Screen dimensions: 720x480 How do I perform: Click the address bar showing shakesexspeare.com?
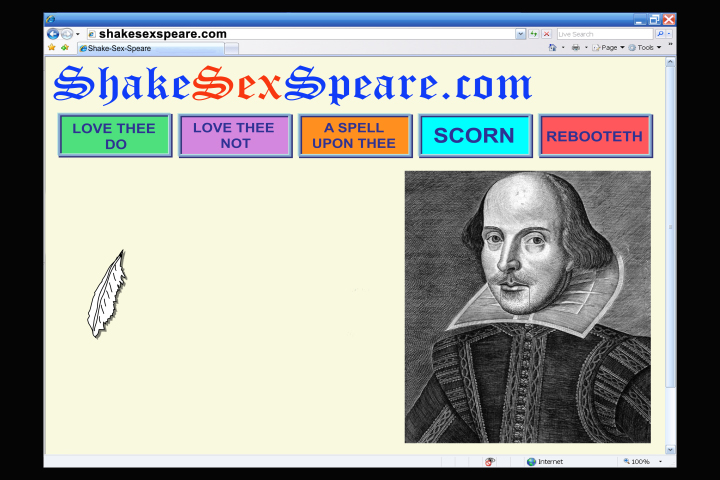[301, 34]
